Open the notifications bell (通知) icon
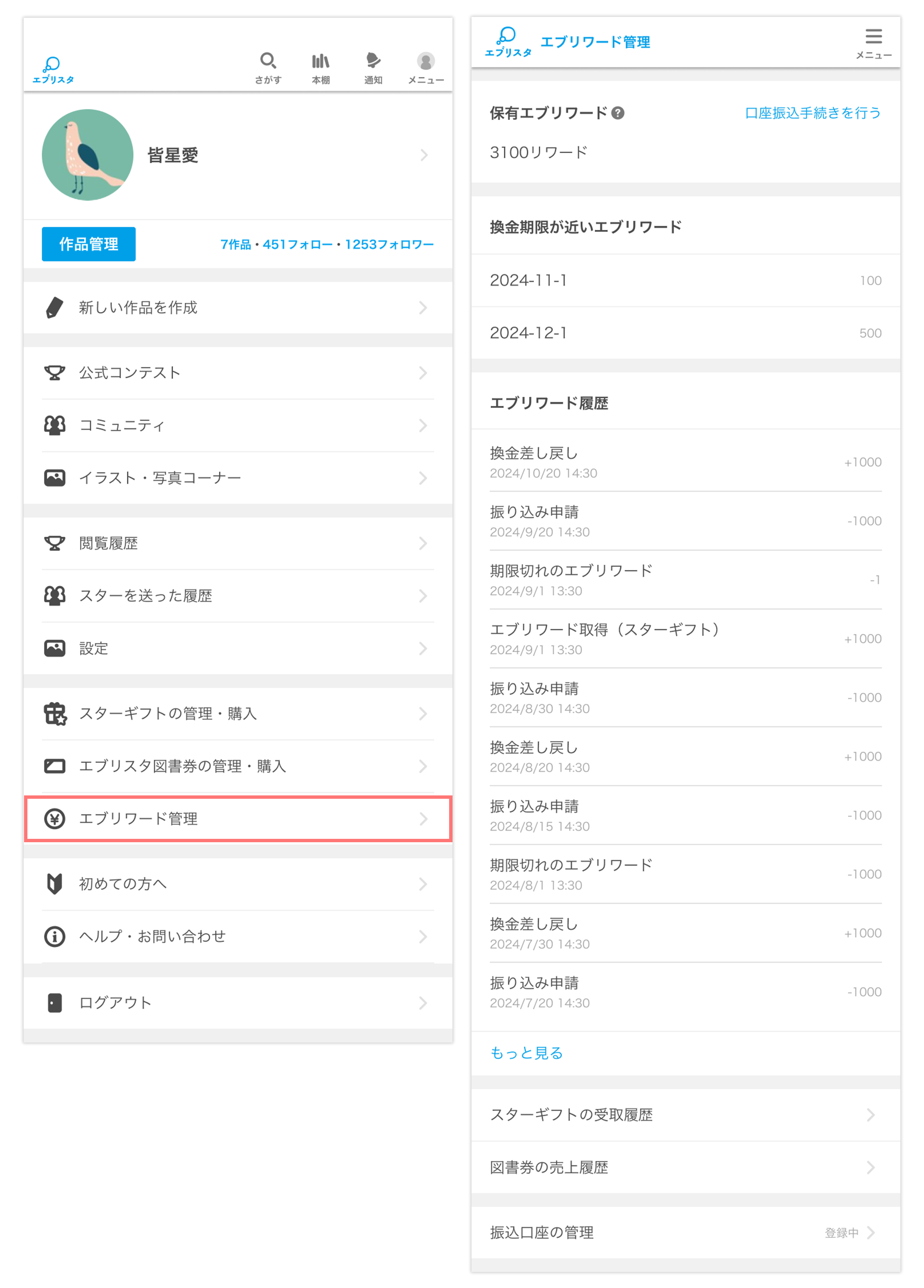 373,61
